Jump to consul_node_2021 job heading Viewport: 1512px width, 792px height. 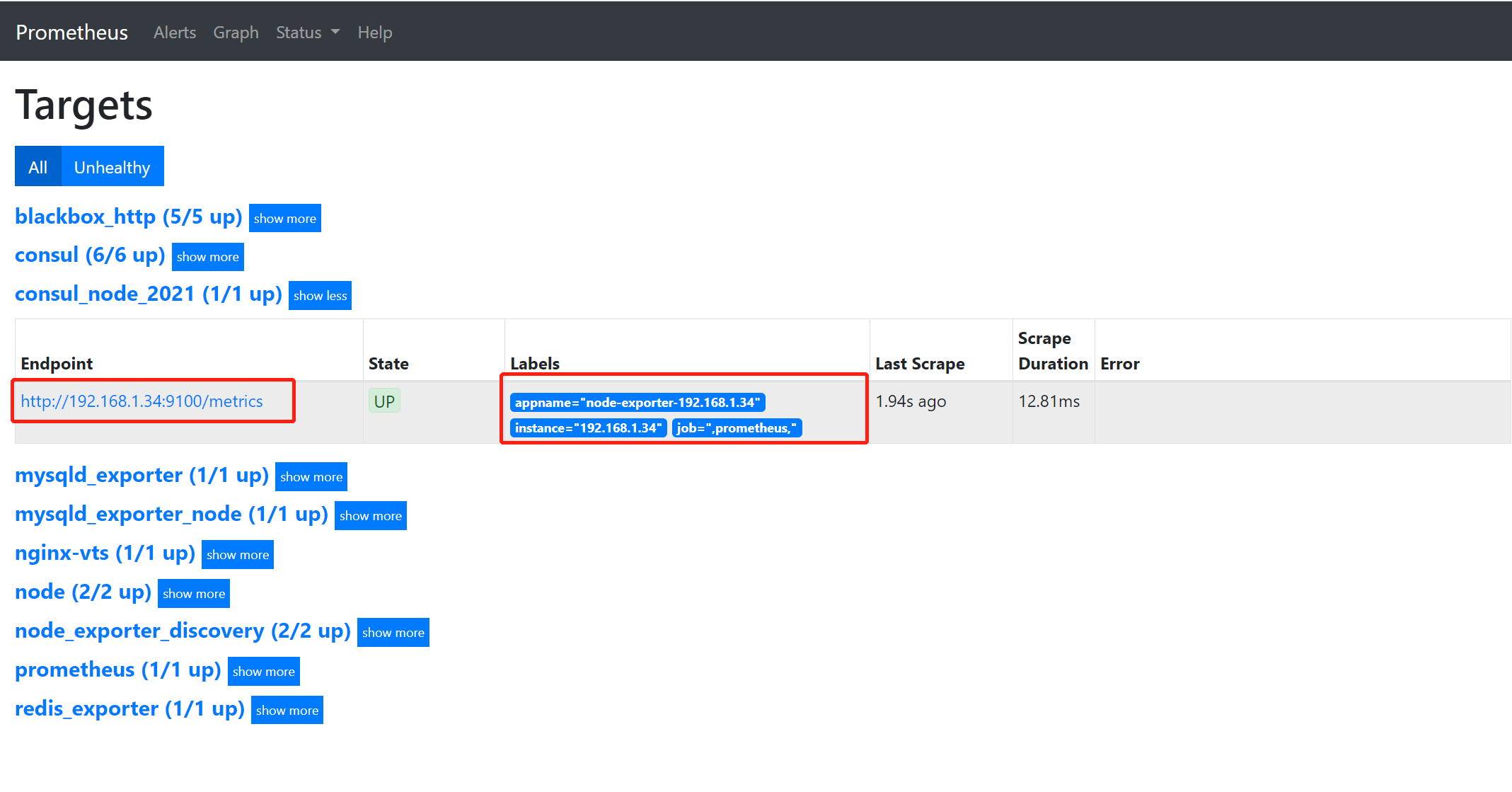149,294
